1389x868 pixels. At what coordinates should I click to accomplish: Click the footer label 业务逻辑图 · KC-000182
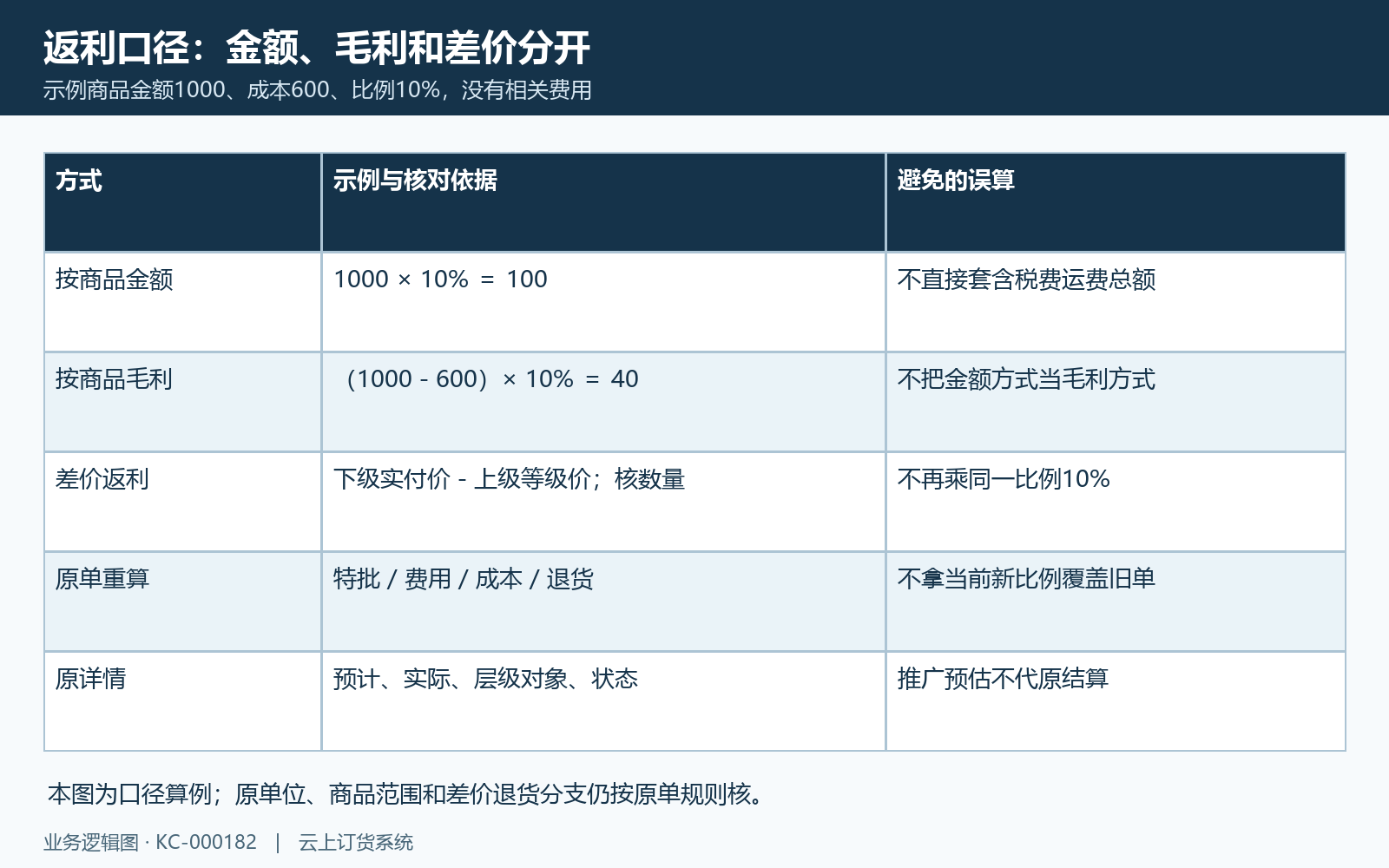tap(150, 843)
